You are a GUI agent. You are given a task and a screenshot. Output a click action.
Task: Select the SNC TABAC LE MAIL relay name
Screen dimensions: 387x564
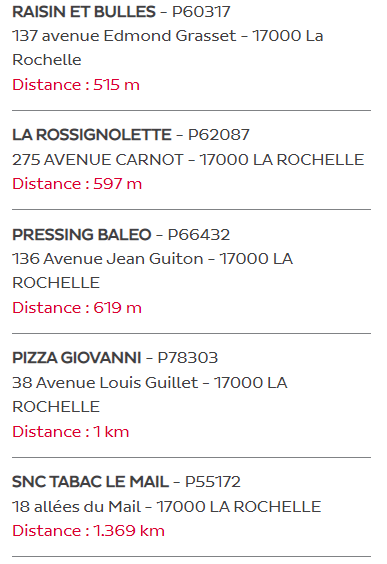click(90, 482)
